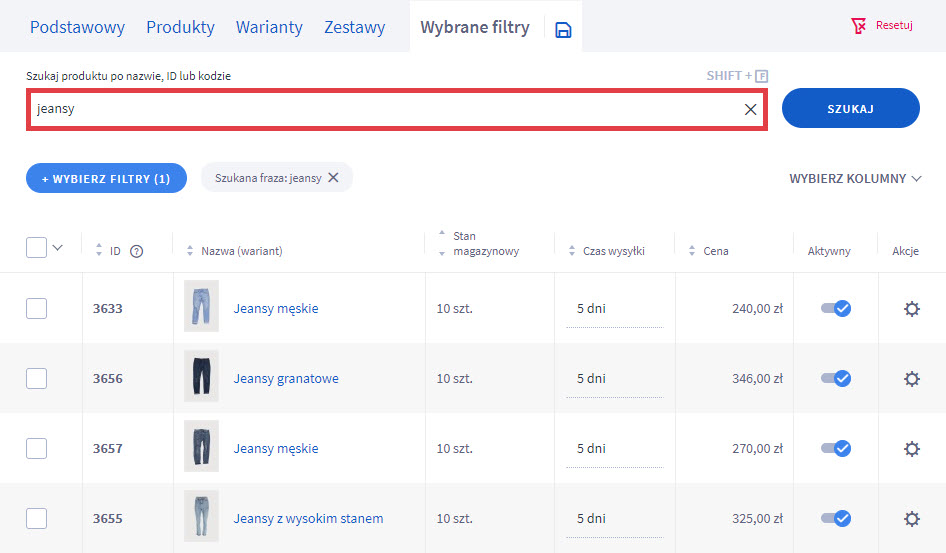Toggle the Aktywny switch for product 3657

836,448
